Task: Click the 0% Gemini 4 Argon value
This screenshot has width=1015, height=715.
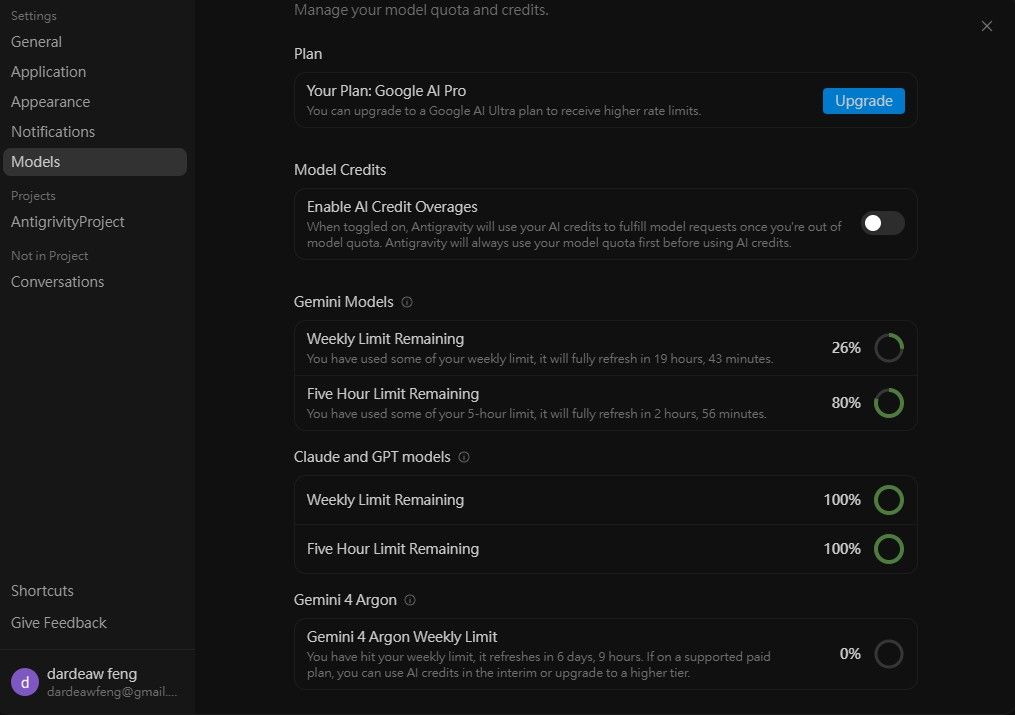Action: point(850,654)
